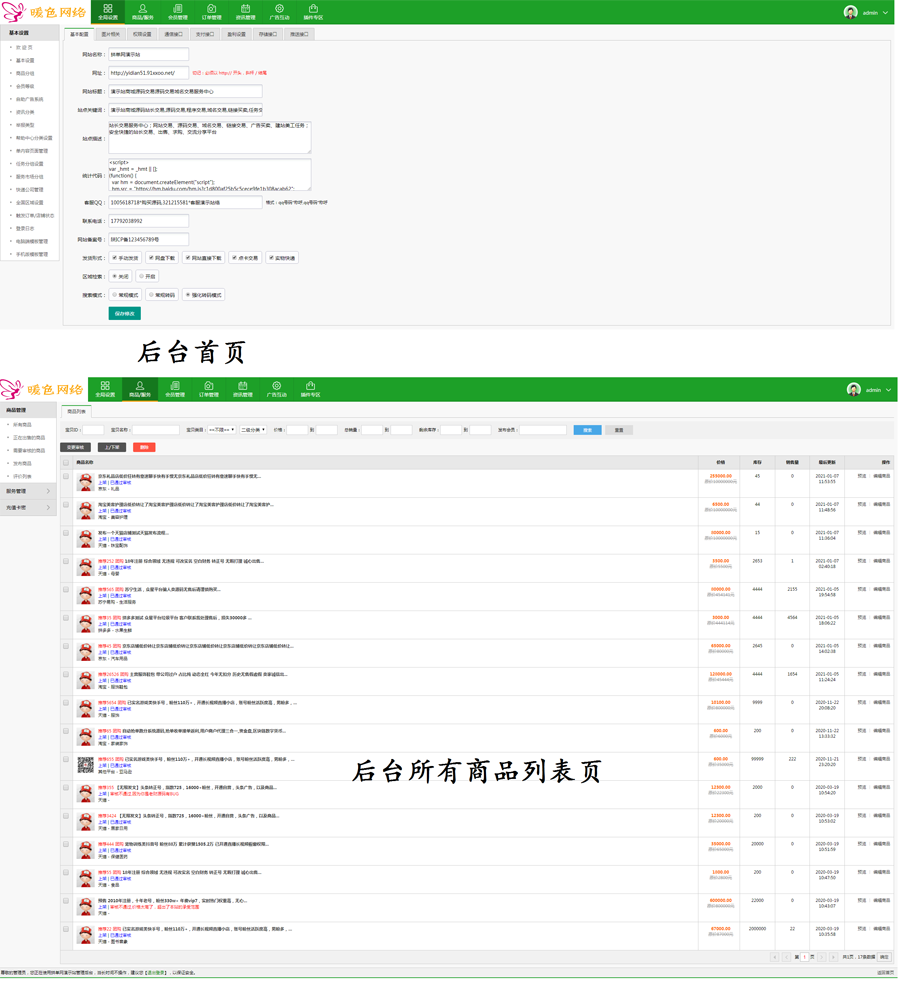Open the admin dropdown arrow in the top header

click(x=886, y=13)
